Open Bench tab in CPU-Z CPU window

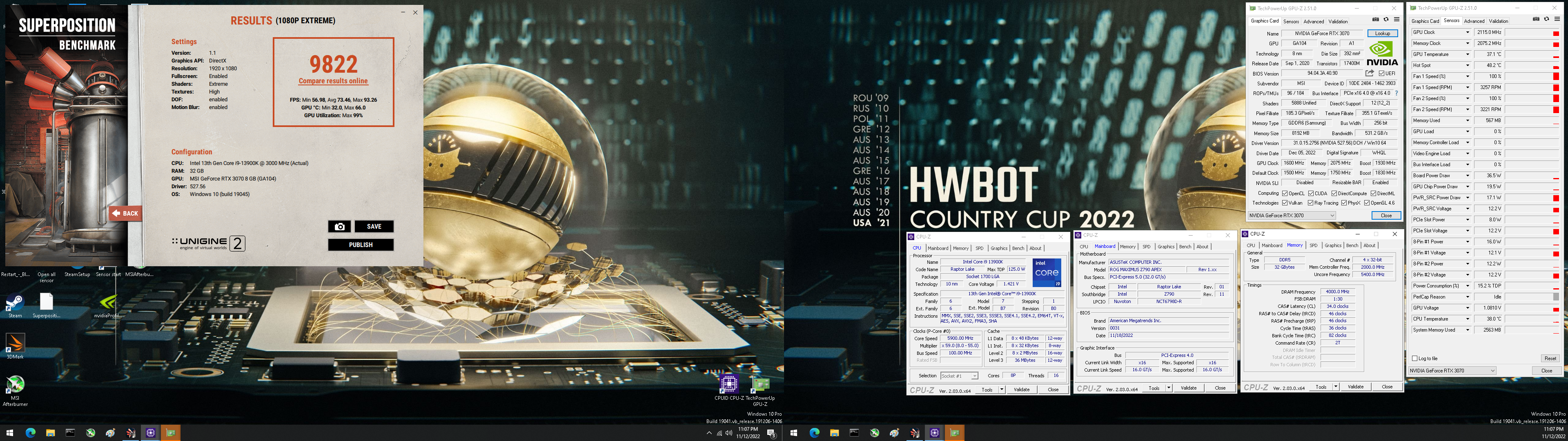[1018, 248]
